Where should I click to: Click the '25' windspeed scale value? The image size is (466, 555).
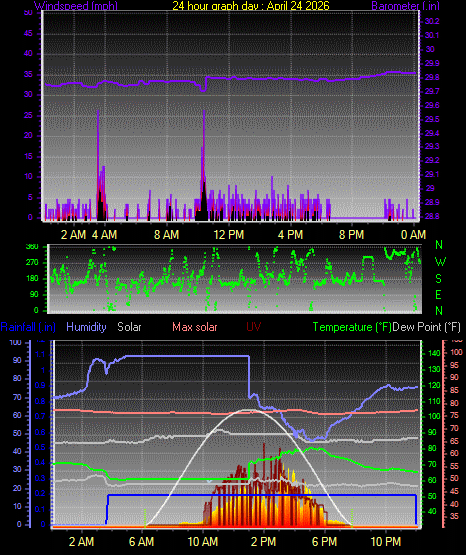pyautogui.click(x=28, y=115)
